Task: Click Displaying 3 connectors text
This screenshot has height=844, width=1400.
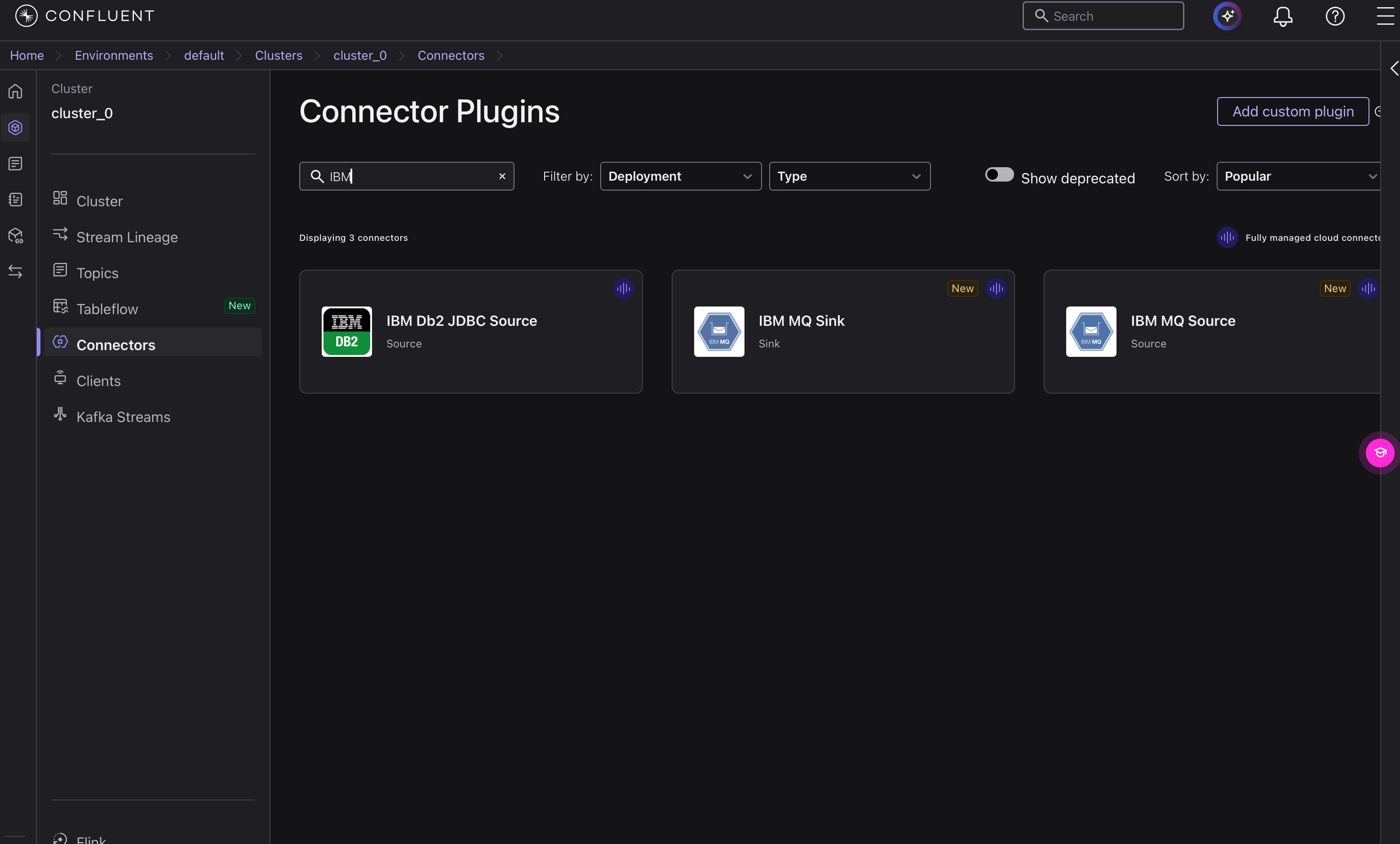Action: pyautogui.click(x=354, y=238)
